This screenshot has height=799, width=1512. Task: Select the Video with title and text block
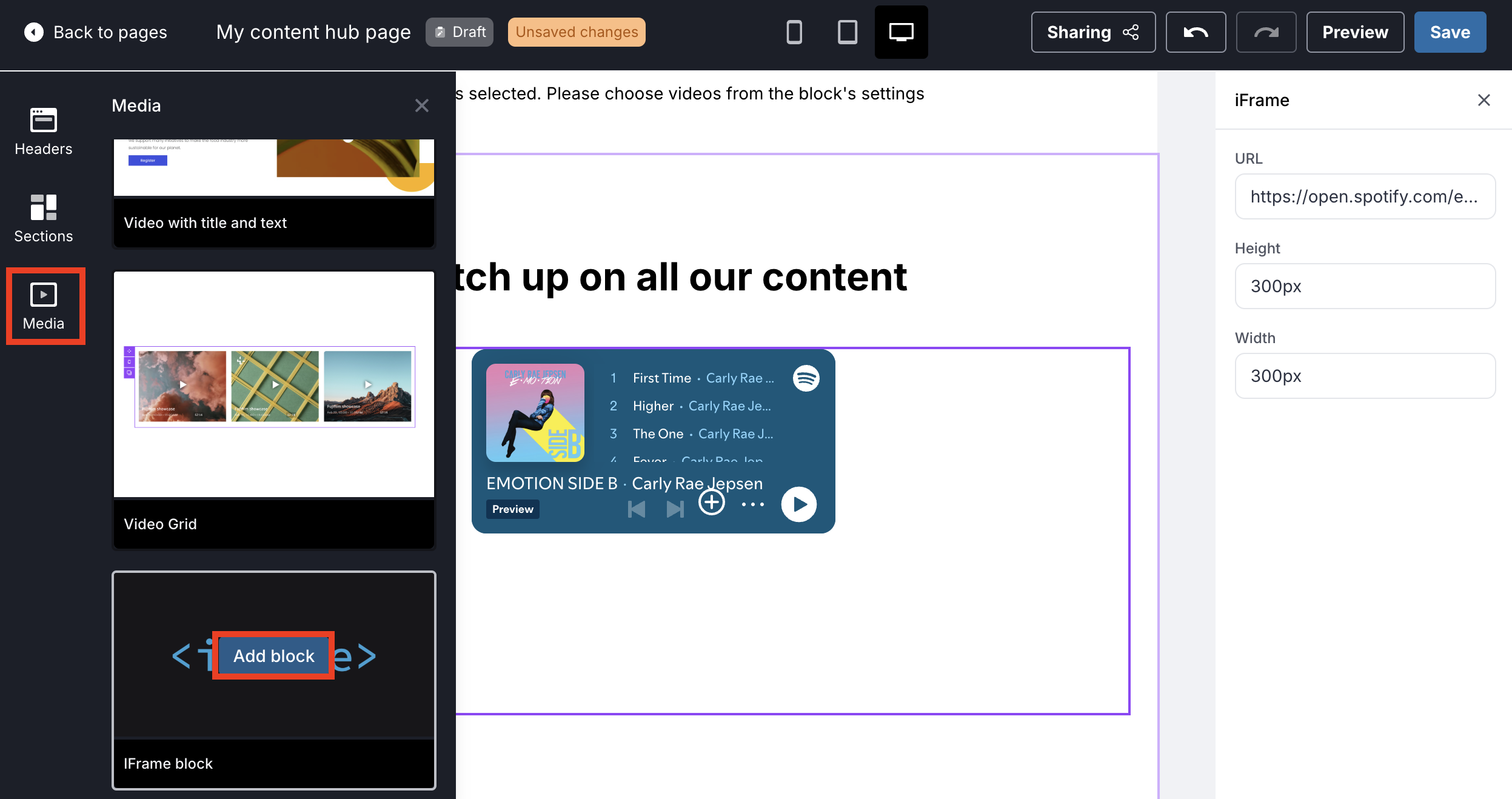pos(274,193)
